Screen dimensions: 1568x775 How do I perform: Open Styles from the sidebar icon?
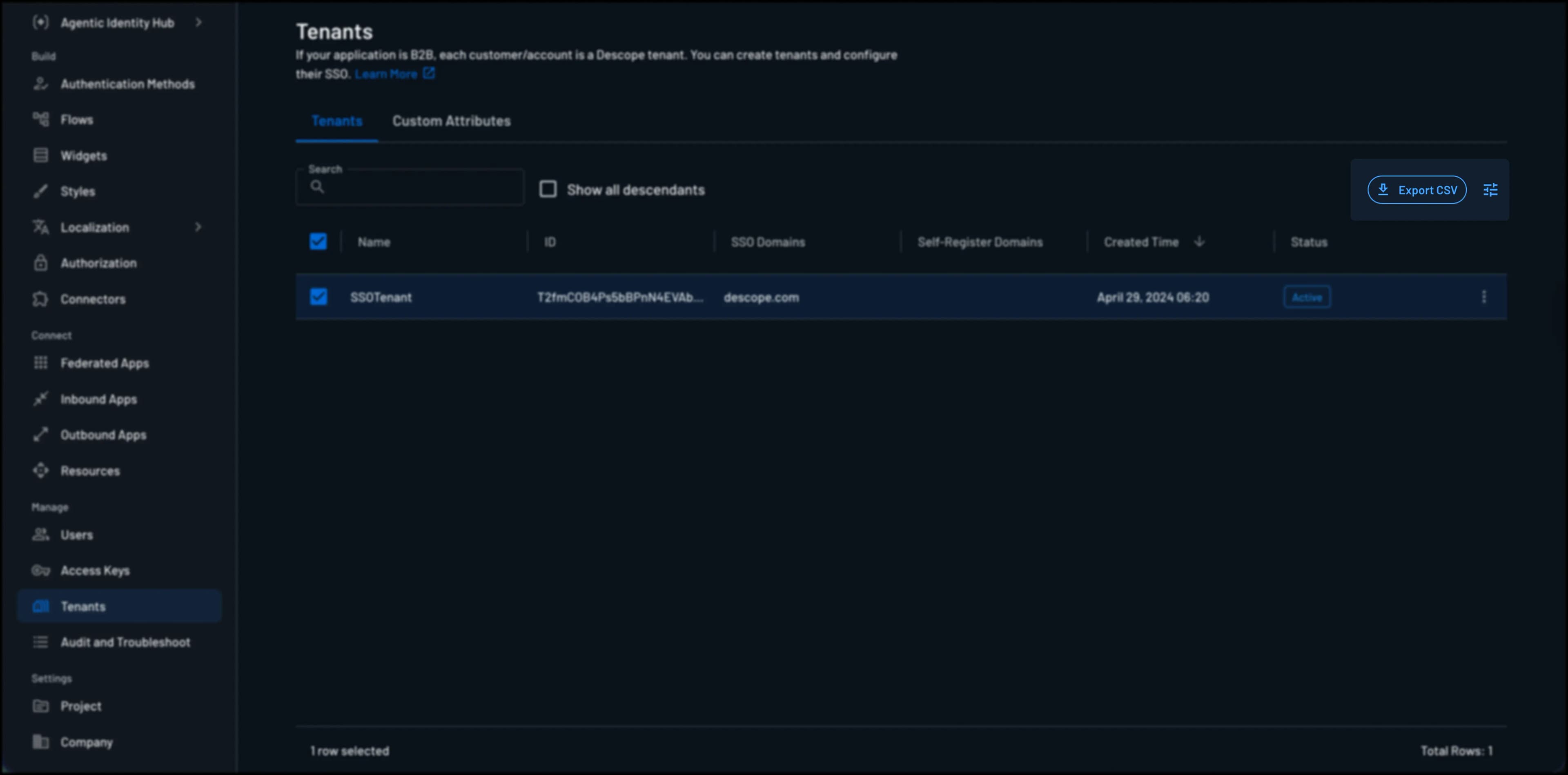click(40, 191)
